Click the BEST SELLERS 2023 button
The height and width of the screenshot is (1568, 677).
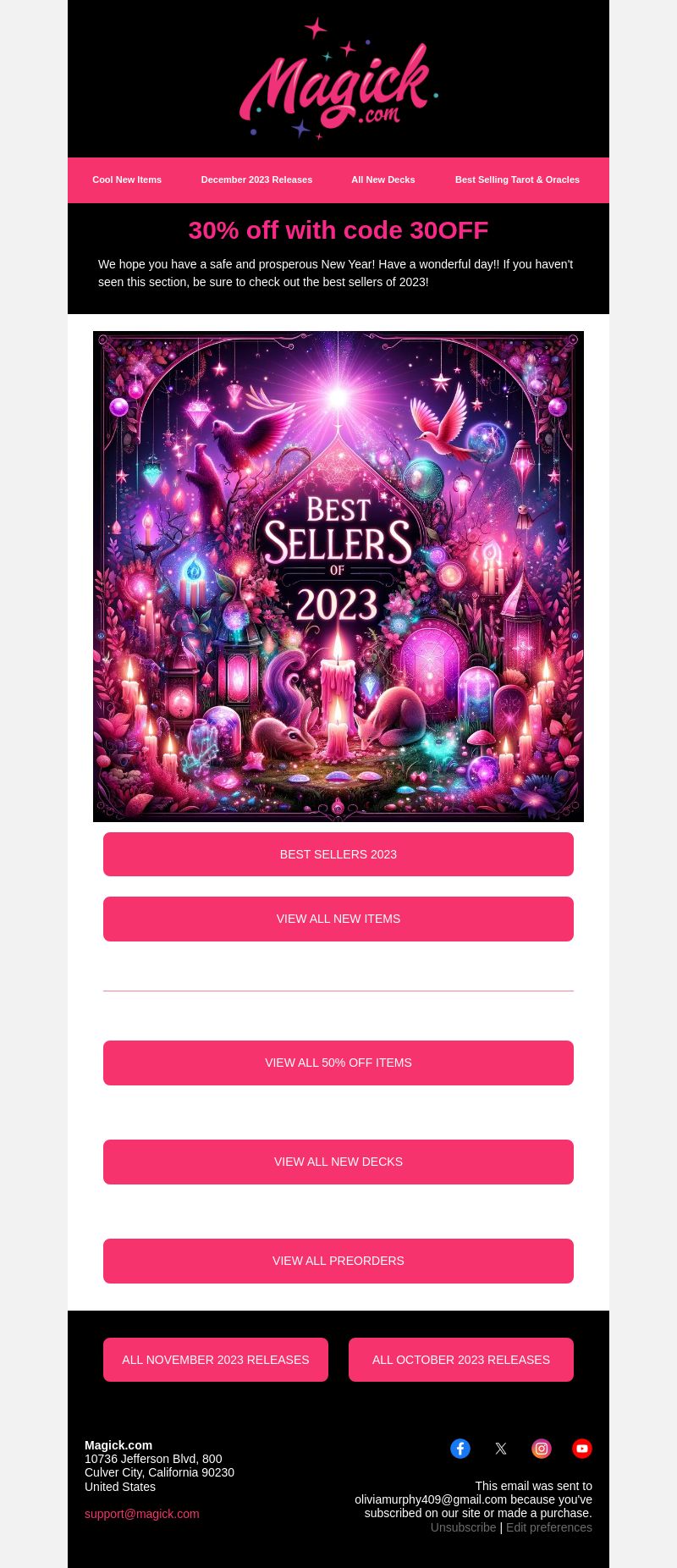338,854
